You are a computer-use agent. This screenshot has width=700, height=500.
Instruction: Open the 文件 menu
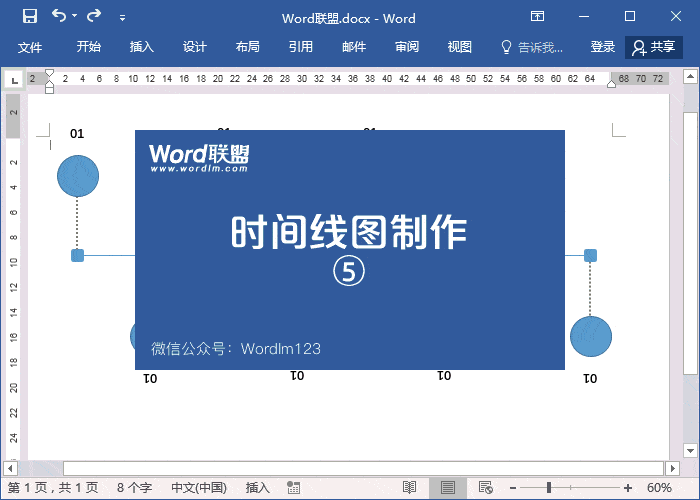coord(30,47)
